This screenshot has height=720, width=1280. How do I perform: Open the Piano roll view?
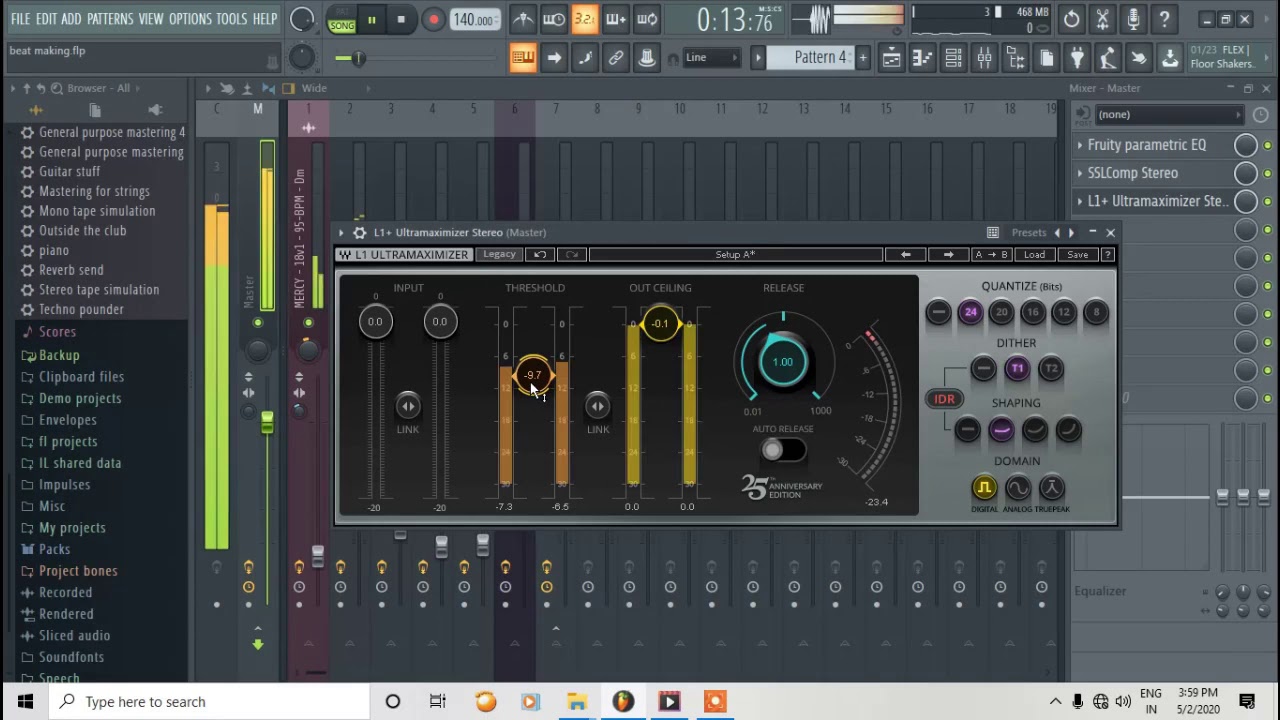tap(922, 58)
